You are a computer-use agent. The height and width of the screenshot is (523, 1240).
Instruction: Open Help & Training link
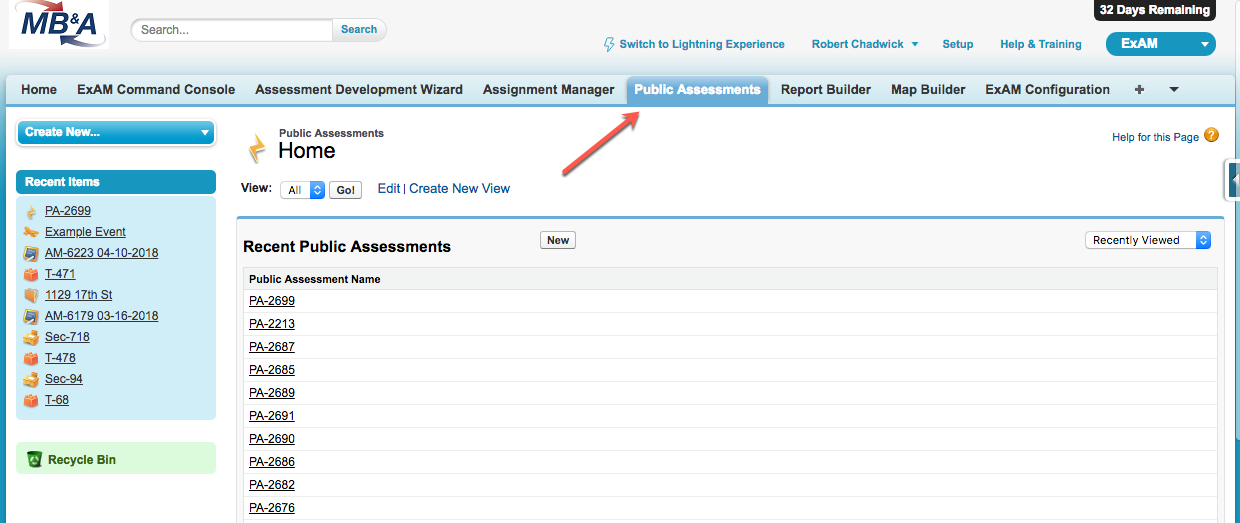click(x=1041, y=44)
